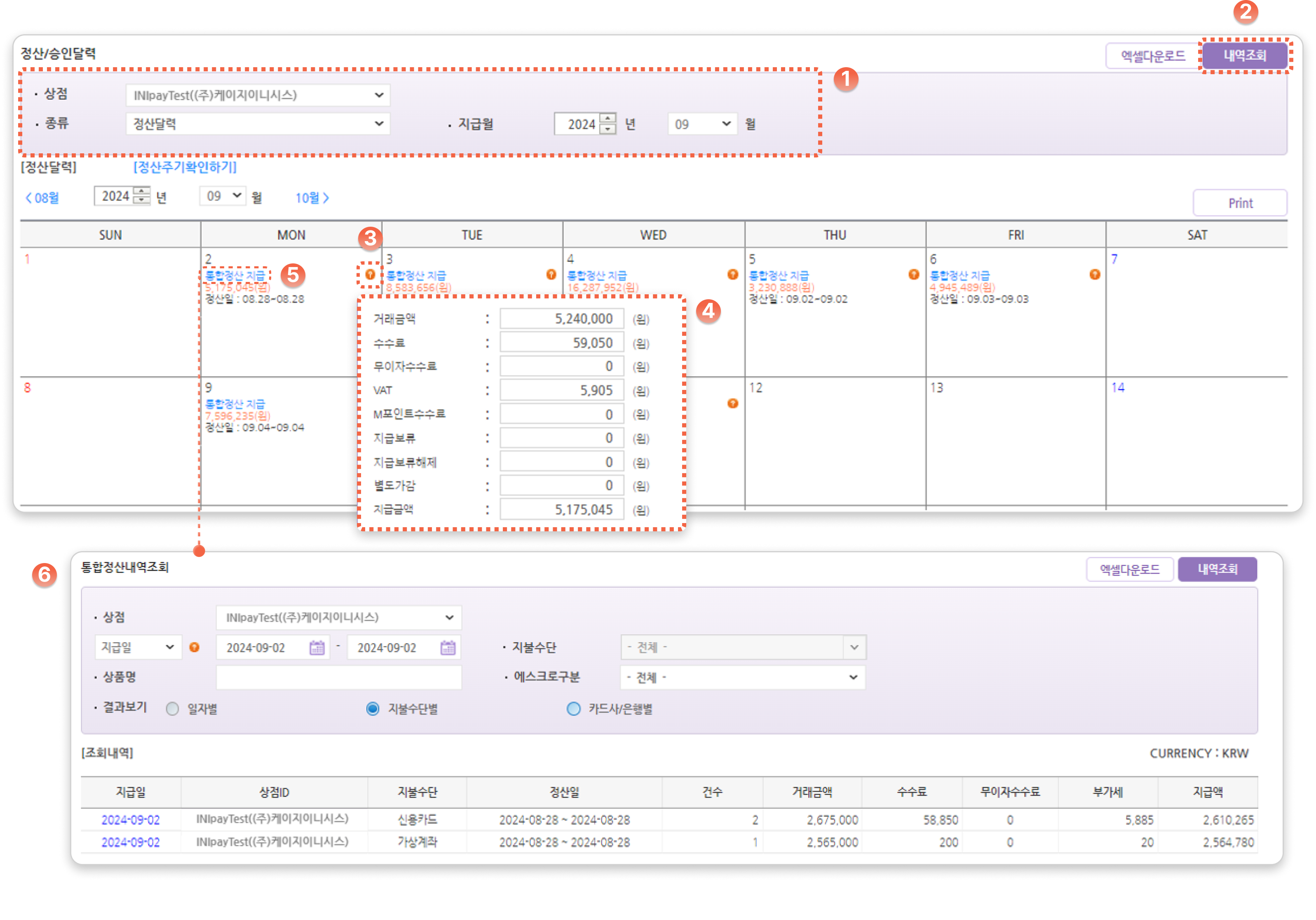
Task: Click the orange info icon on Friday 6
Action: click(1094, 275)
